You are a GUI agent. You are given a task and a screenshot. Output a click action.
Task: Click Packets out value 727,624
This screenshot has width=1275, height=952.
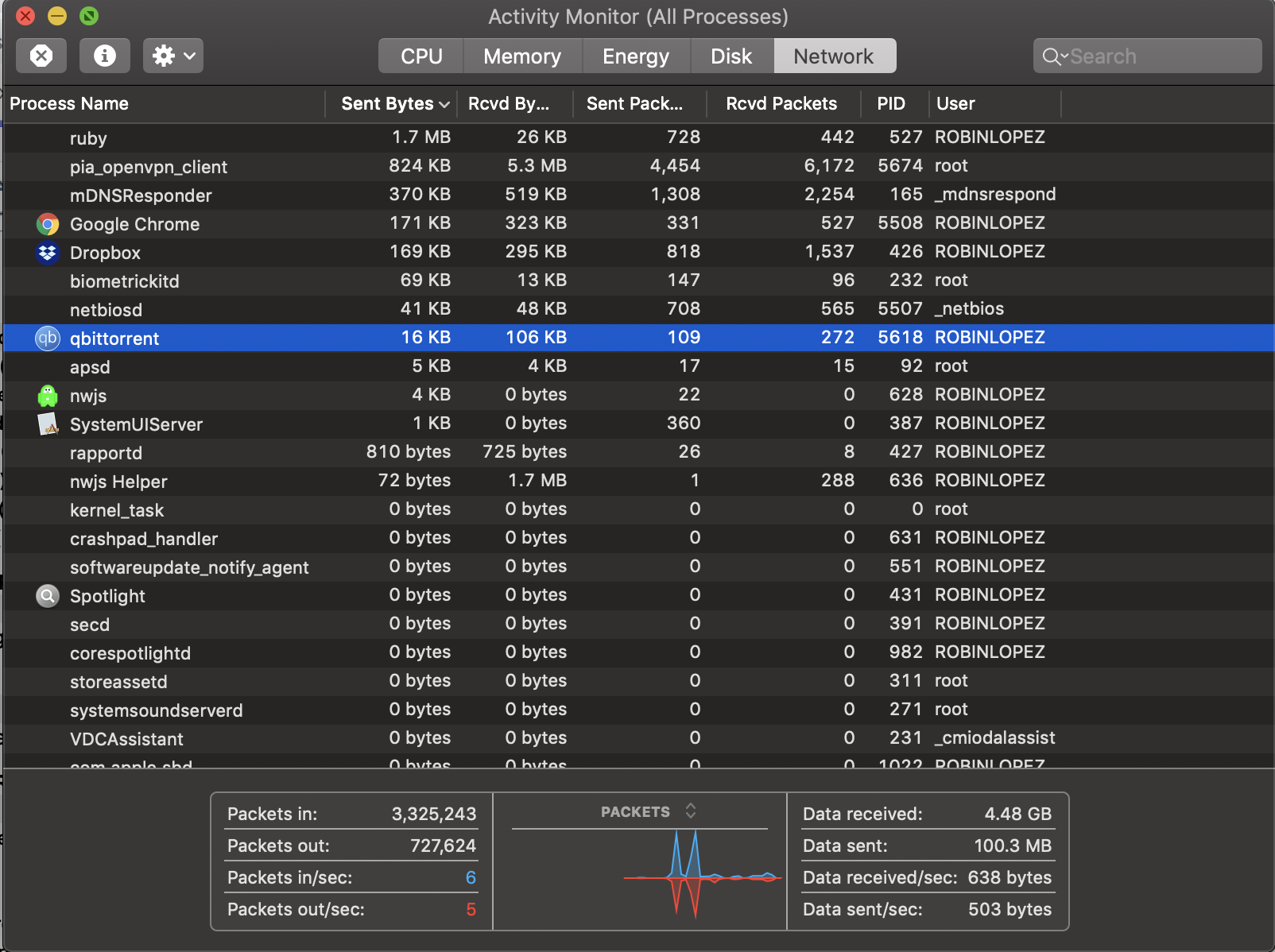click(x=443, y=846)
